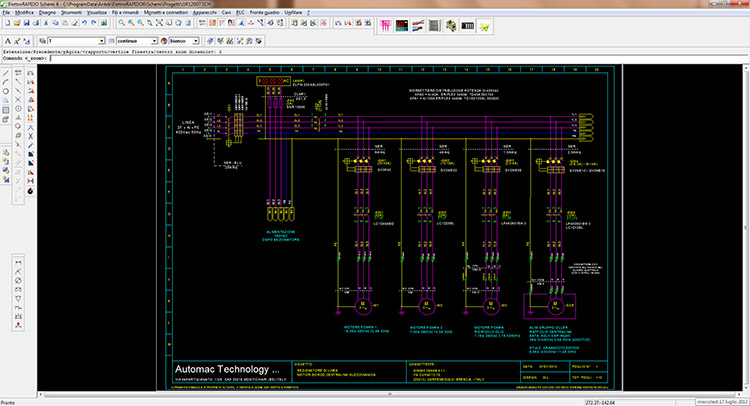The image size is (750, 406).
Task: Open the Strumenti menu
Action: coord(71,12)
